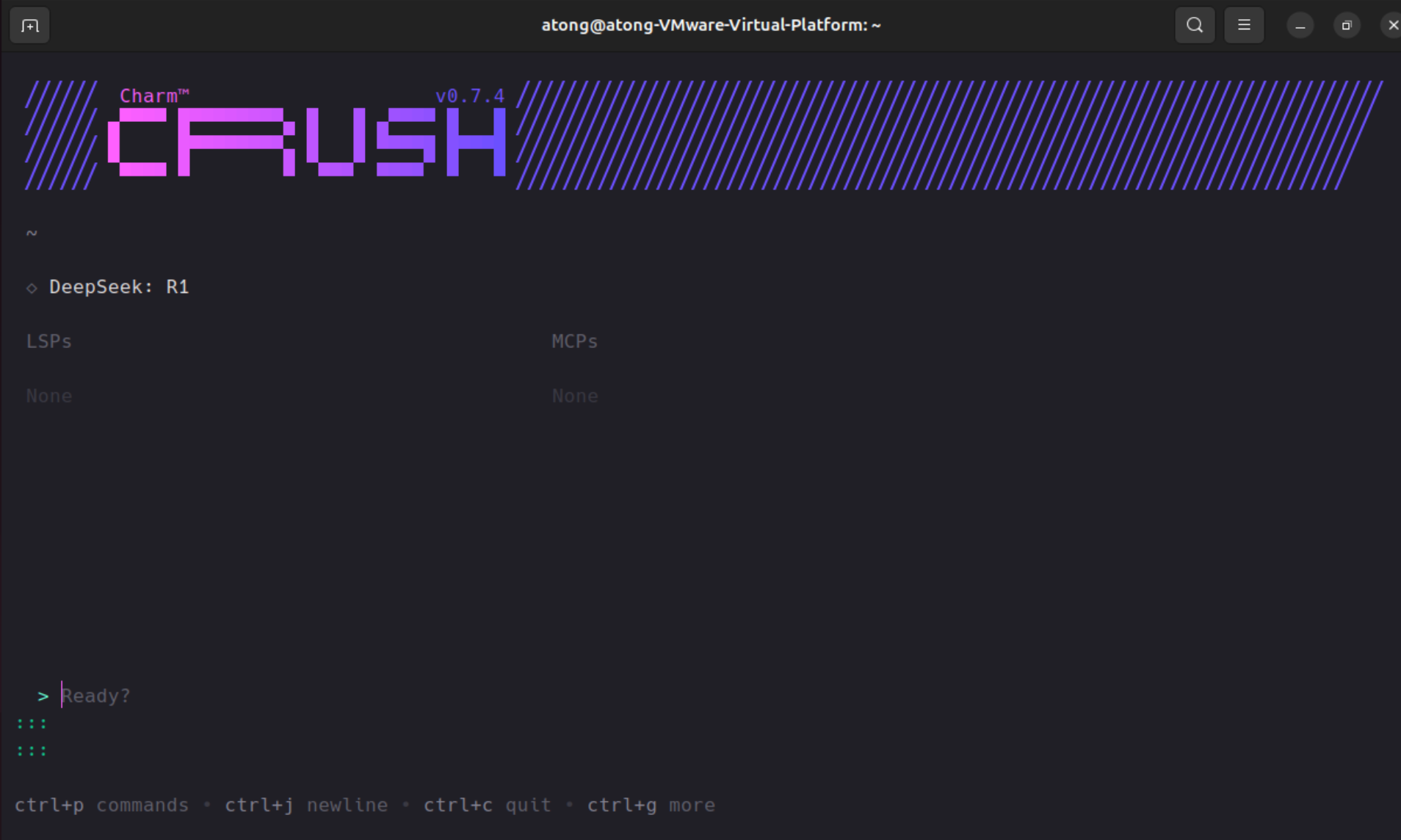Click the Ready? prompt input field
The width and height of the screenshot is (1401, 840).
pyautogui.click(x=95, y=696)
